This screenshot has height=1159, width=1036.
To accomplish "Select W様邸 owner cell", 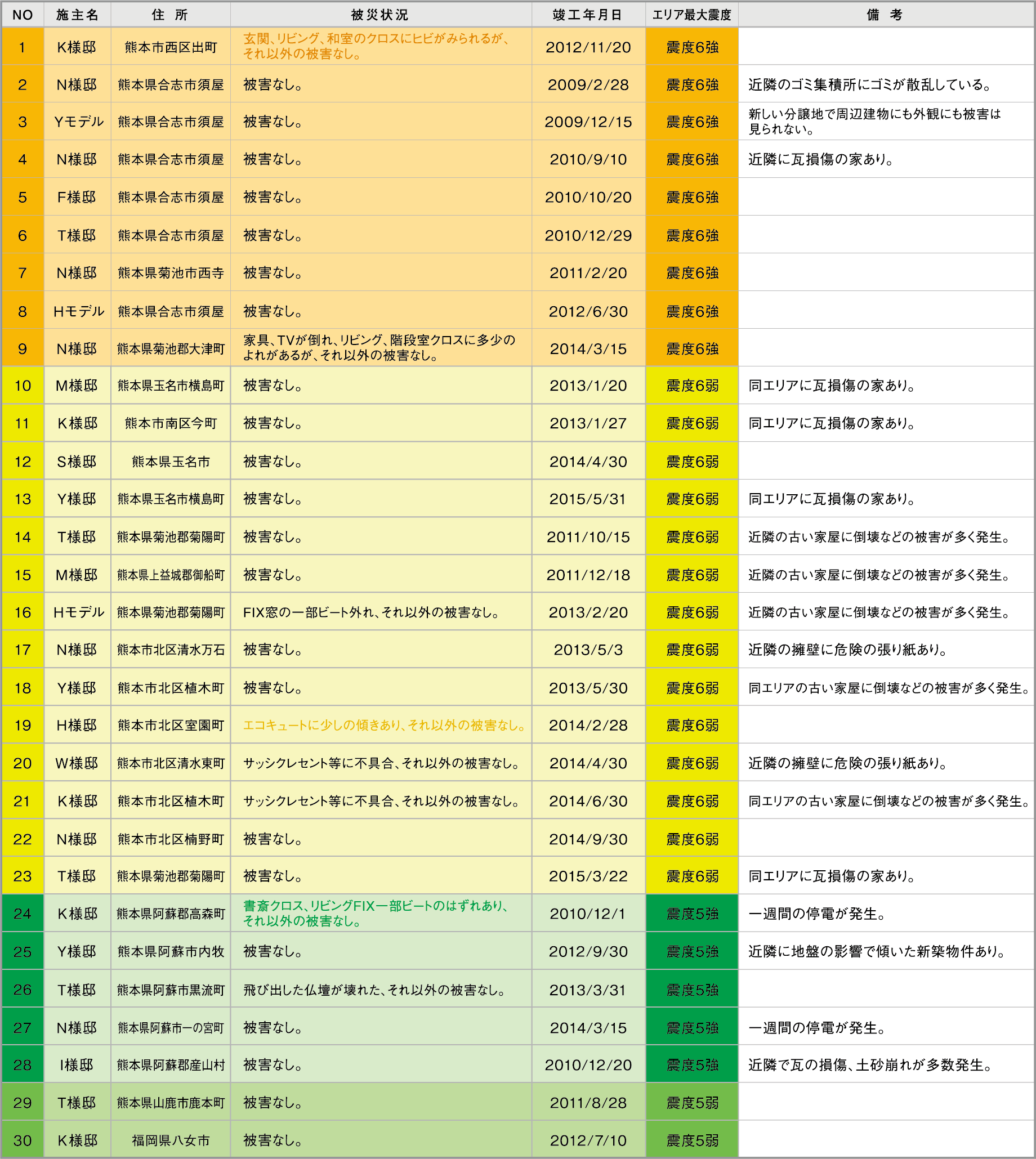I will [x=78, y=763].
